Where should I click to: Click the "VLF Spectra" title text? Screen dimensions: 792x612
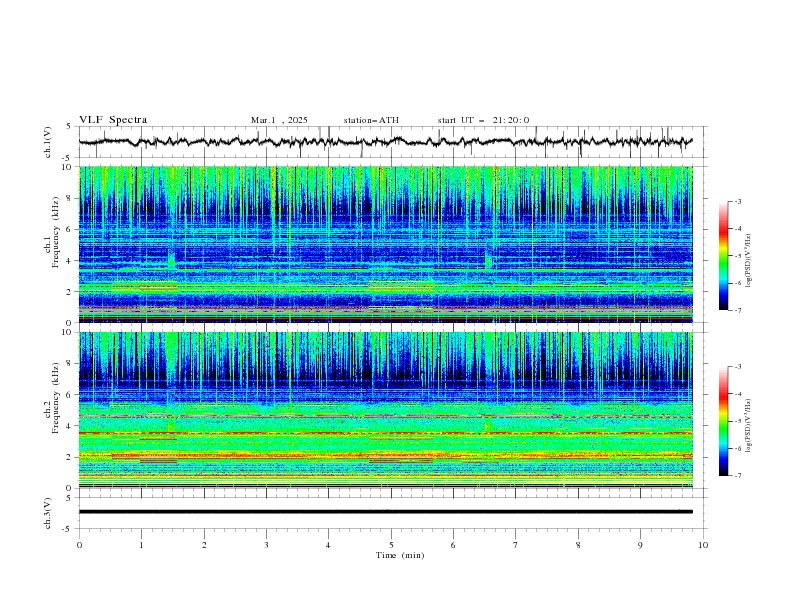113,120
